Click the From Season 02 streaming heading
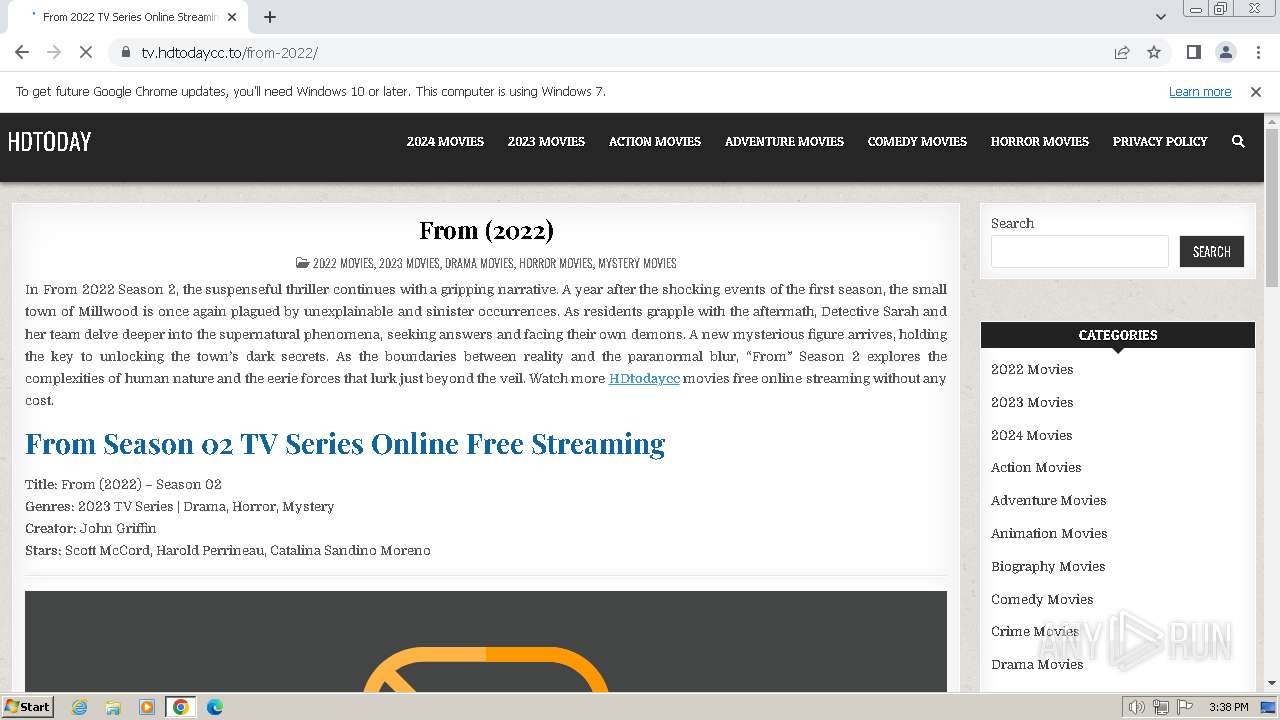Screen dimensions: 1280x720 [345, 443]
